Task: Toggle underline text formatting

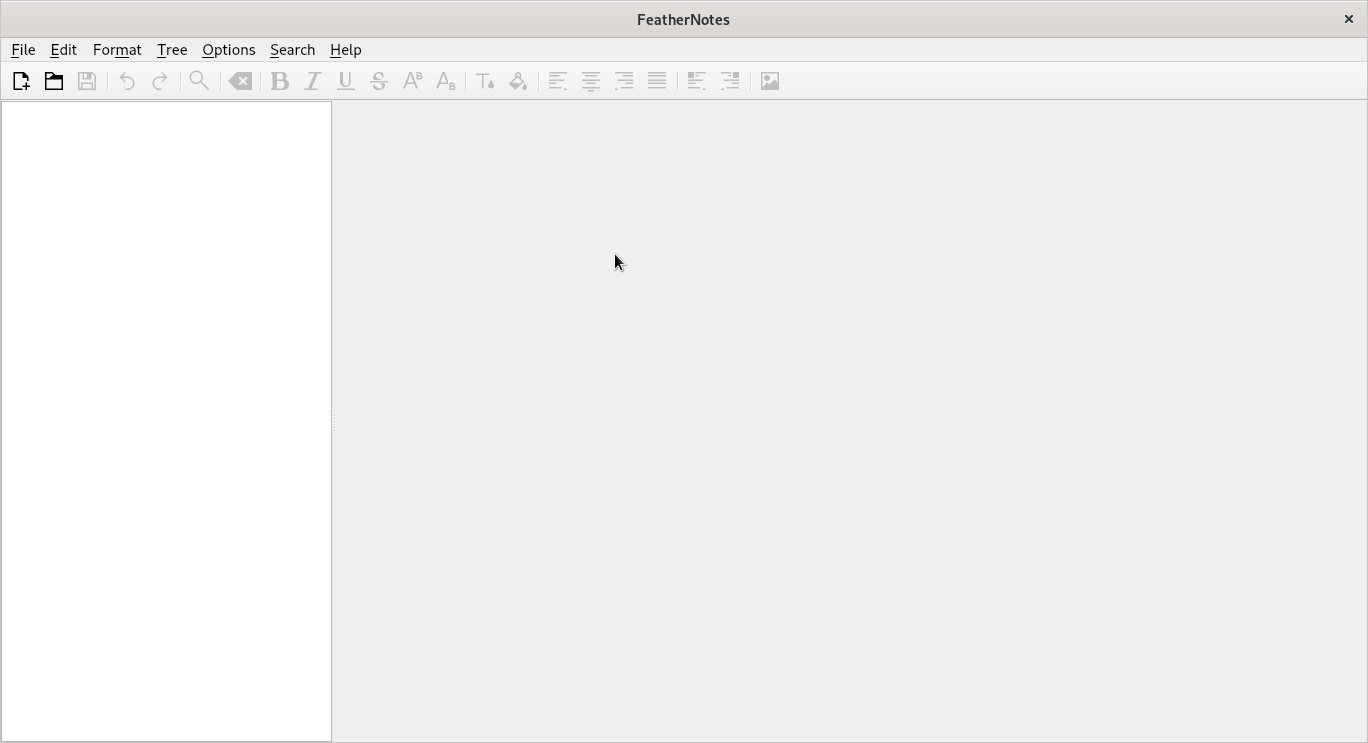Action: click(x=346, y=81)
